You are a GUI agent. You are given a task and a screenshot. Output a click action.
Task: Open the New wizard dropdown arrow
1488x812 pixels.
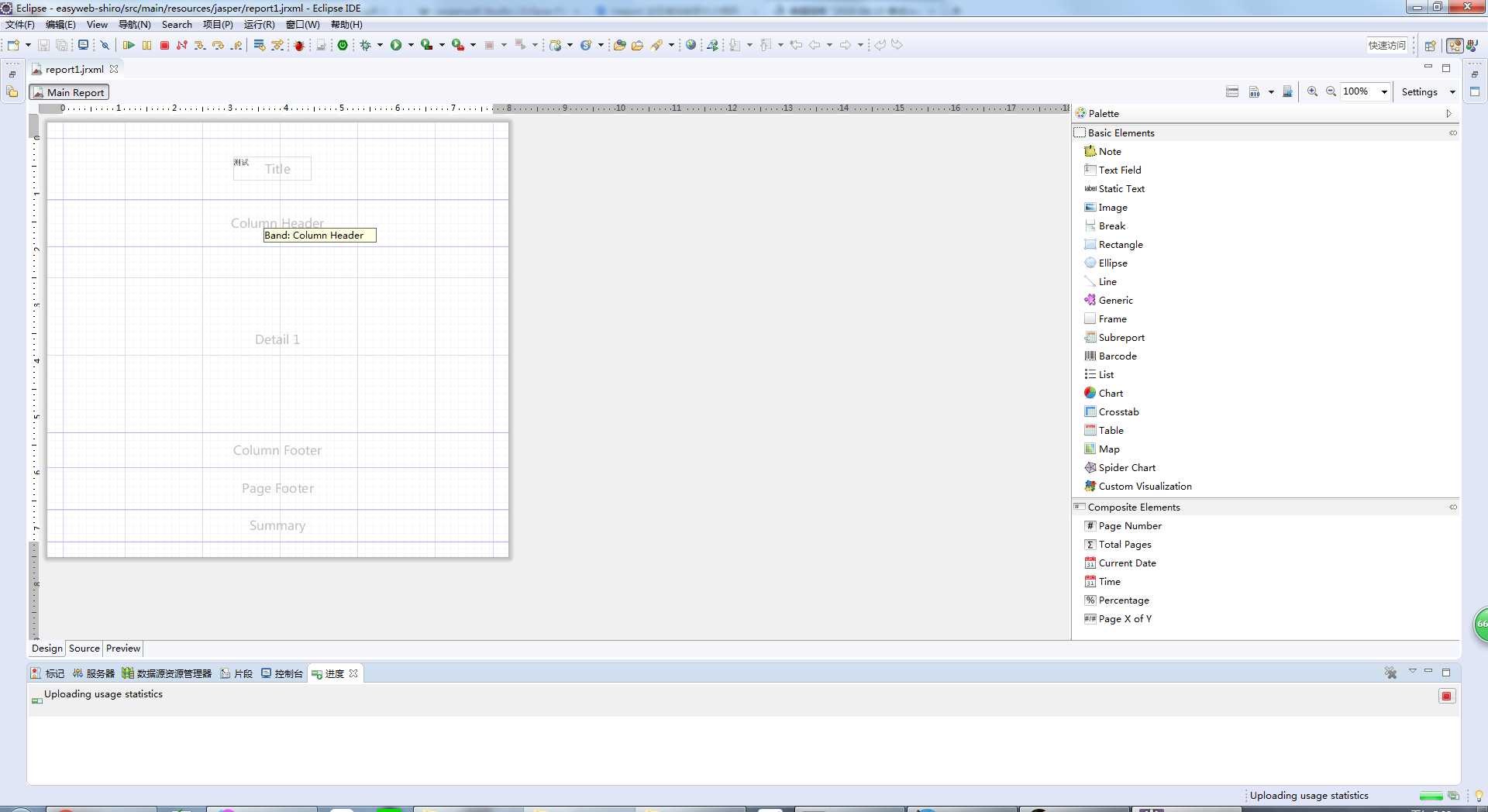28,45
